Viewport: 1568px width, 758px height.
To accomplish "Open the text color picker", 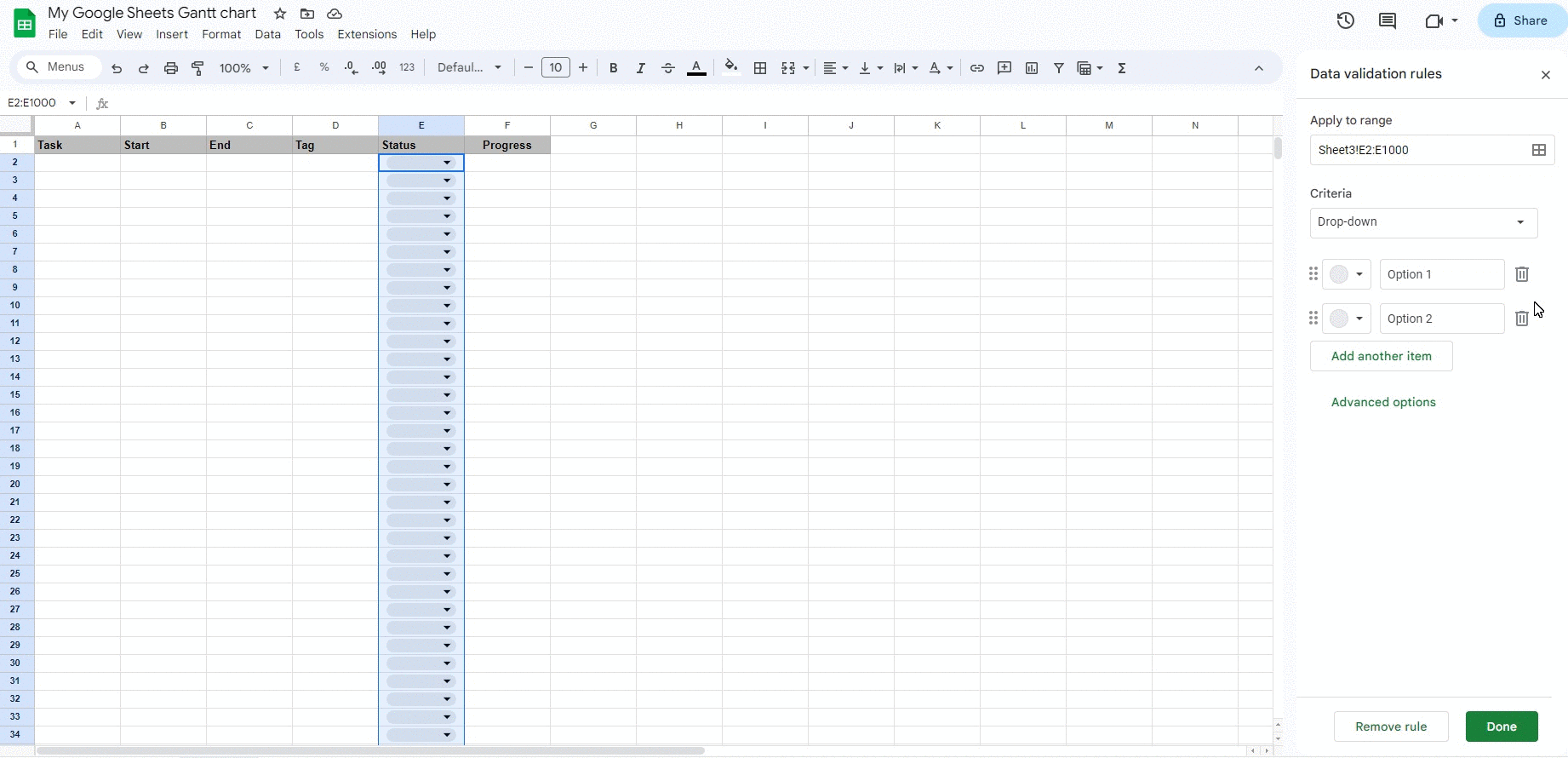I will (x=696, y=68).
